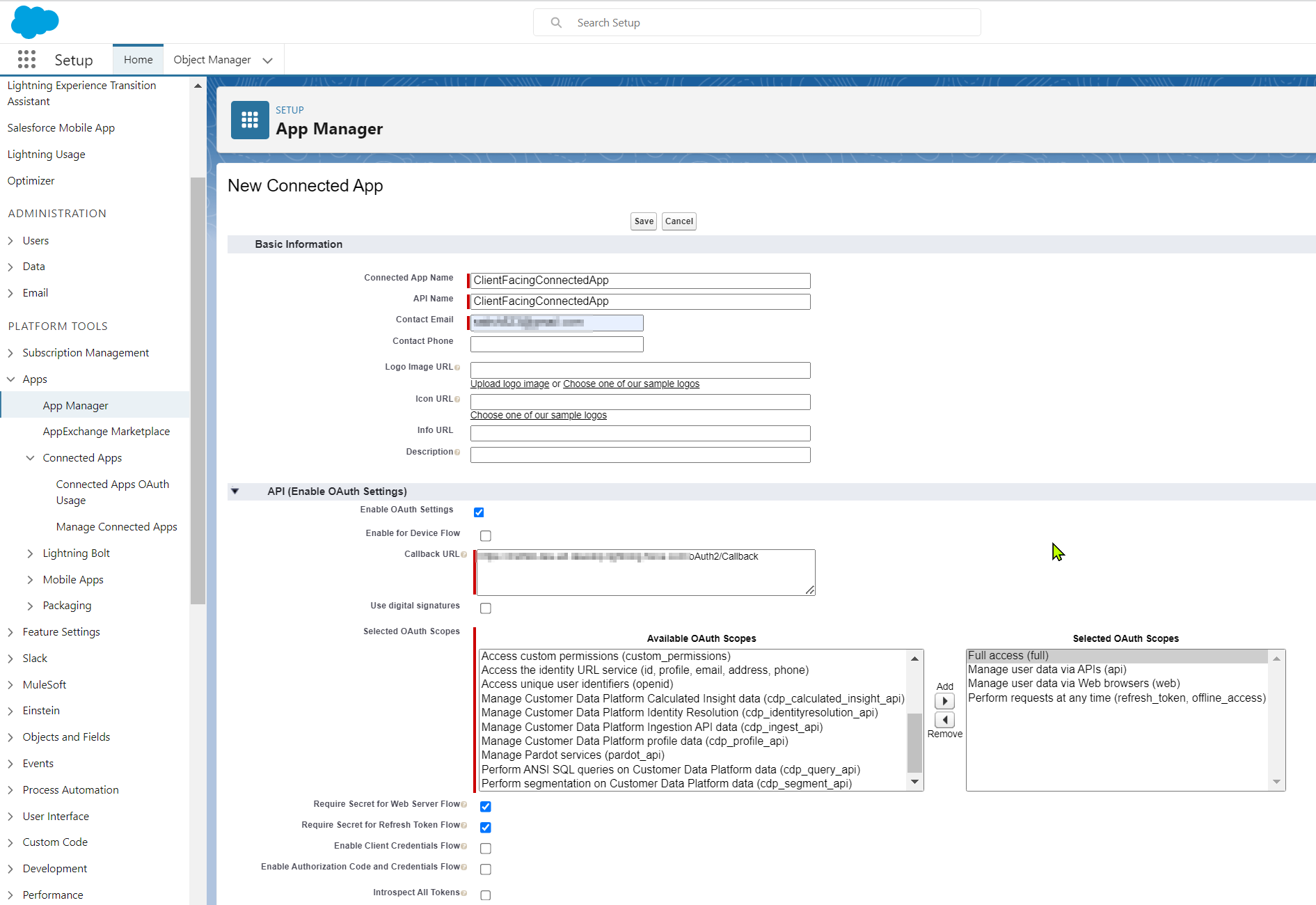
Task: Open App Manager in sidebar
Action: coord(75,406)
